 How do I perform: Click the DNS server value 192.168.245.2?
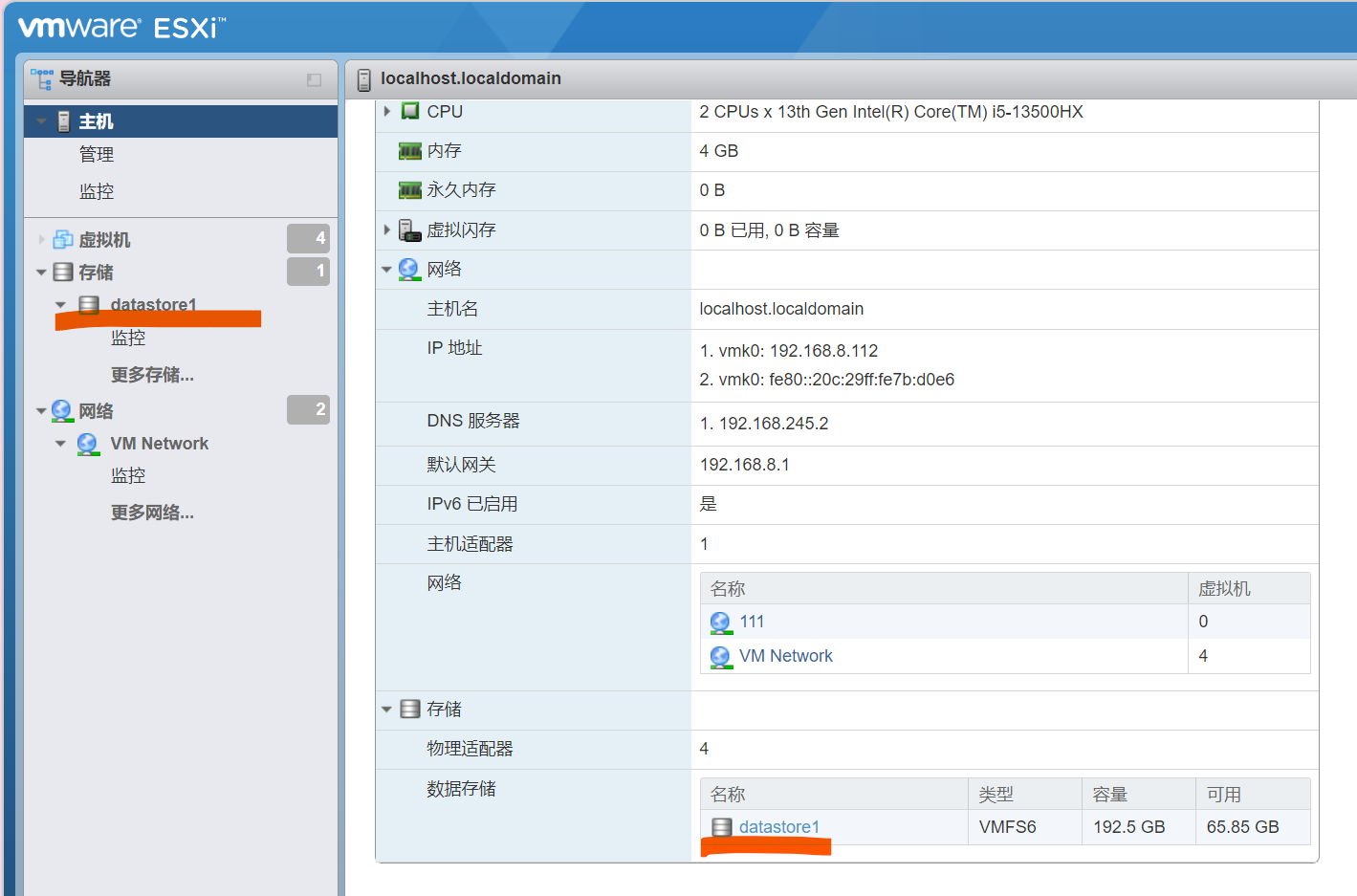pyautogui.click(x=774, y=424)
